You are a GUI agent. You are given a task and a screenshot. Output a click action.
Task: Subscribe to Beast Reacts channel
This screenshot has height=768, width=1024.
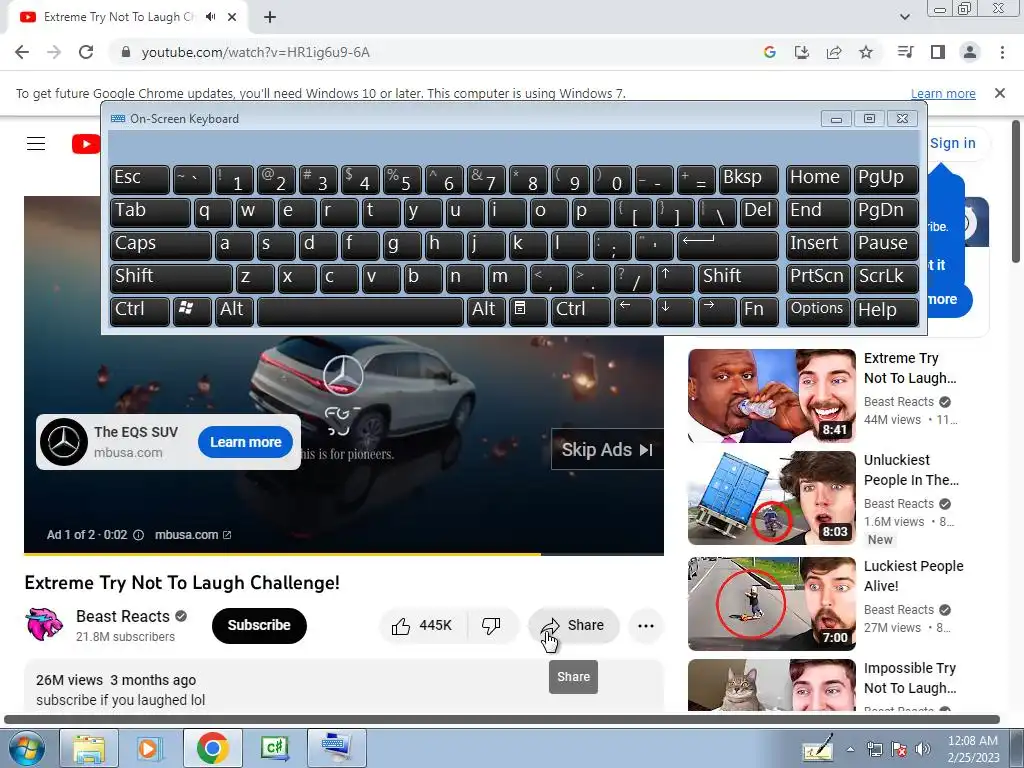pyautogui.click(x=259, y=626)
